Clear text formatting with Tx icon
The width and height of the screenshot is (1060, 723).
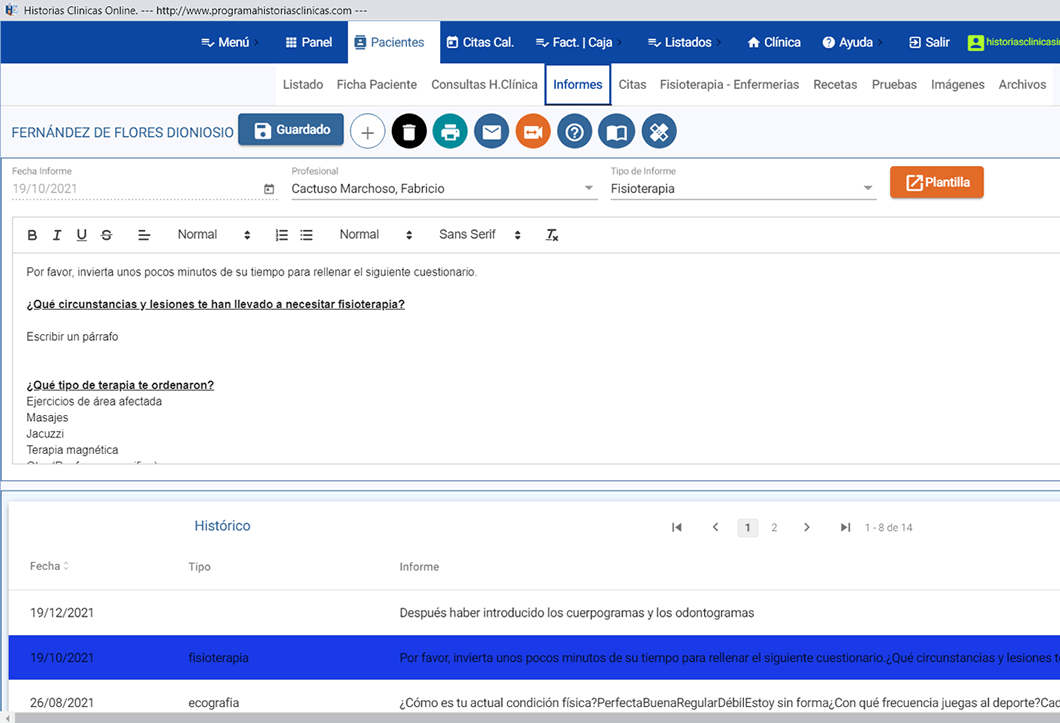pyautogui.click(x=552, y=235)
